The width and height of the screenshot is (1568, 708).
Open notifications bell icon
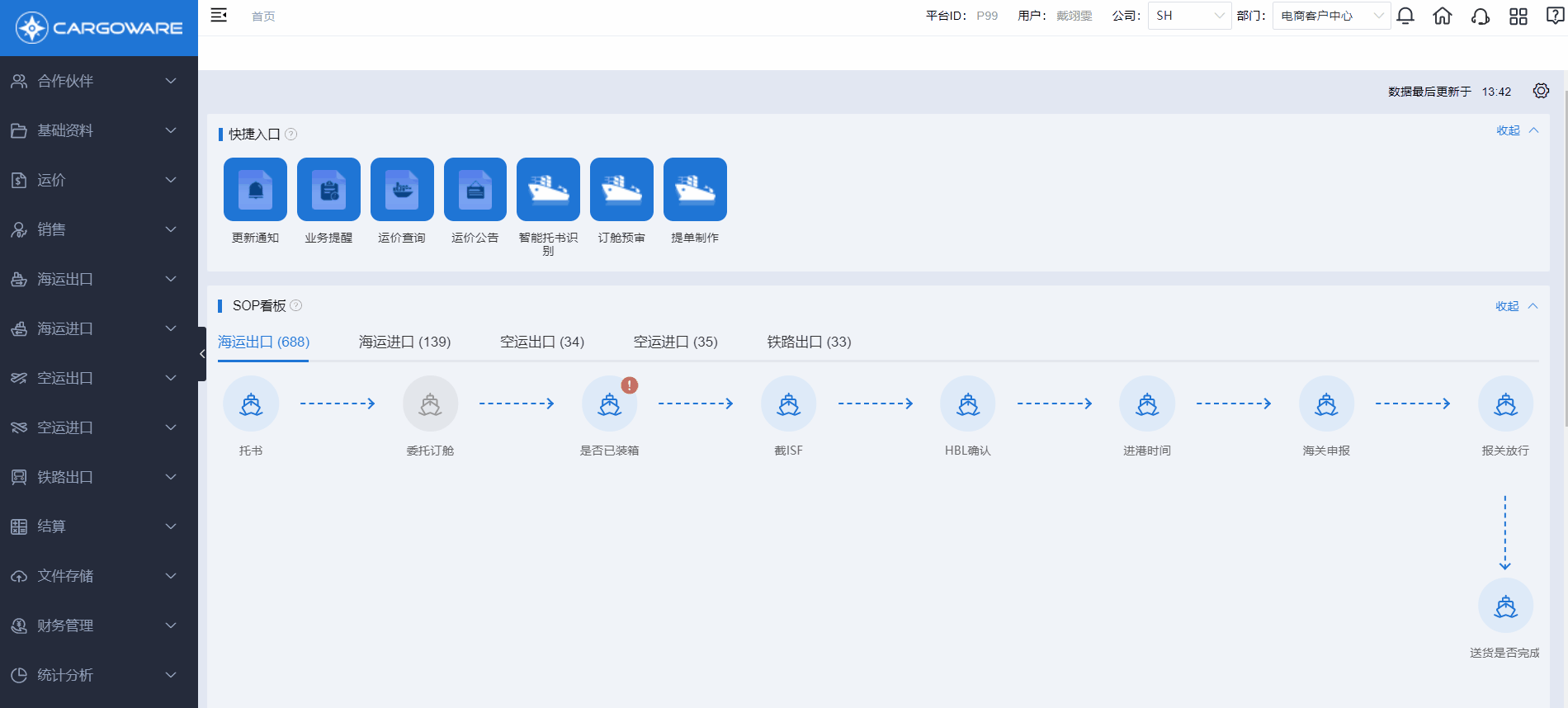1405,16
